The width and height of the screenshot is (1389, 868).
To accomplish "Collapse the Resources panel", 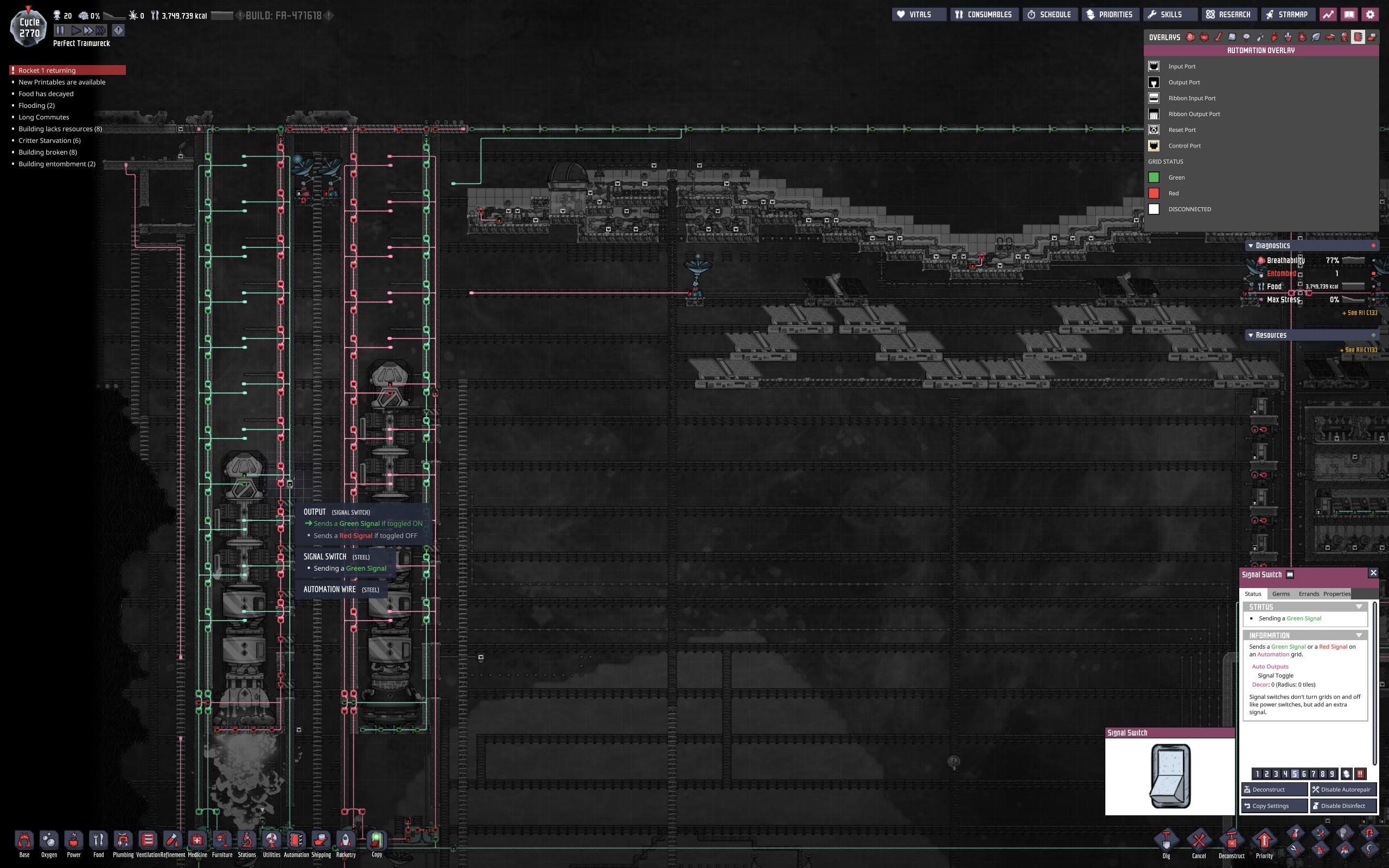I will (1251, 335).
